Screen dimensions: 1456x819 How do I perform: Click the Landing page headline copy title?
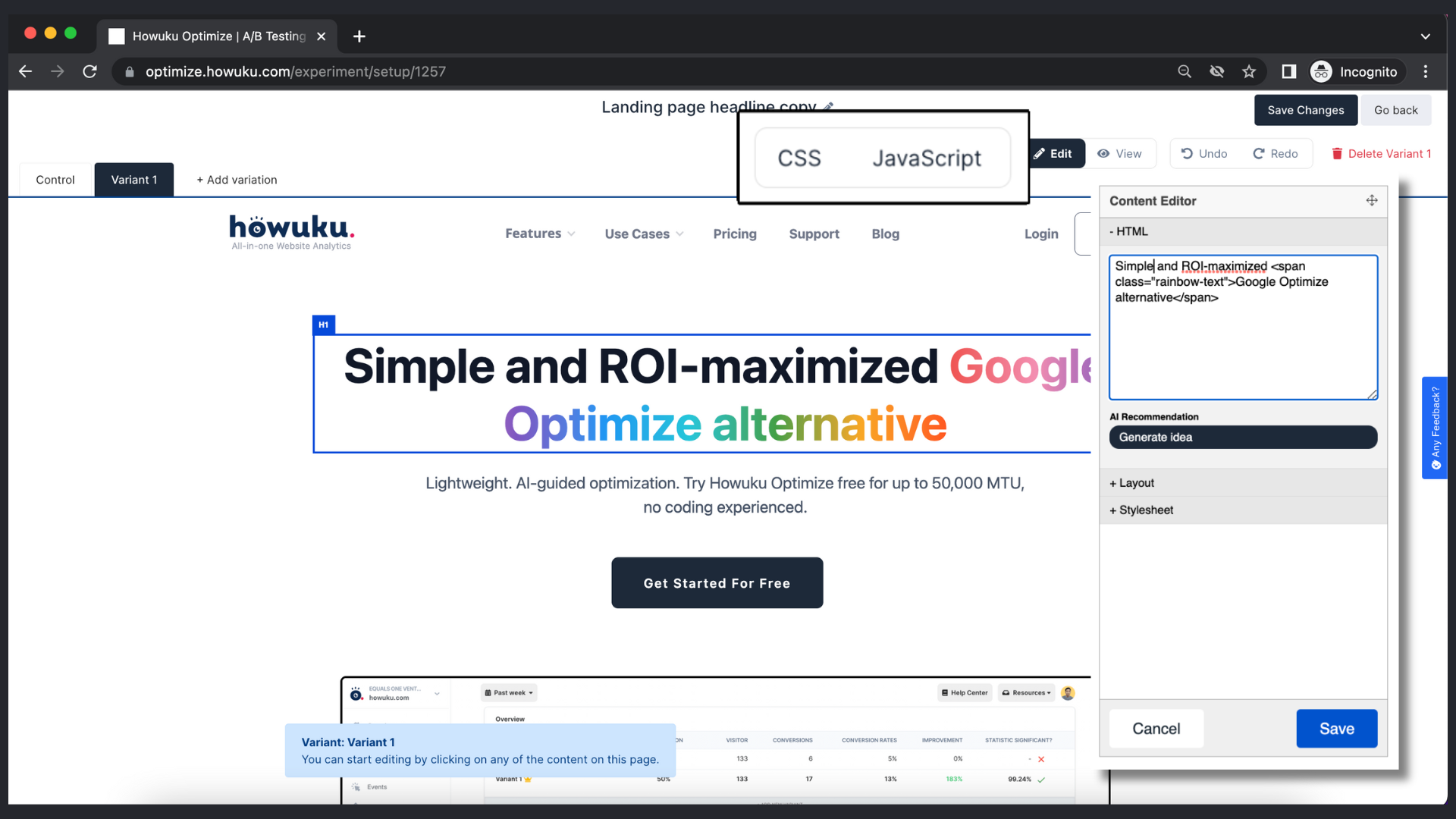pyautogui.click(x=709, y=107)
